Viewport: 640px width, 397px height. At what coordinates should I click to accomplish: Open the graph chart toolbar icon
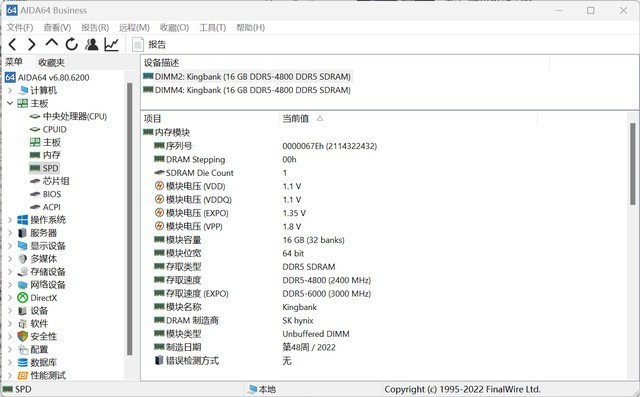(111, 44)
